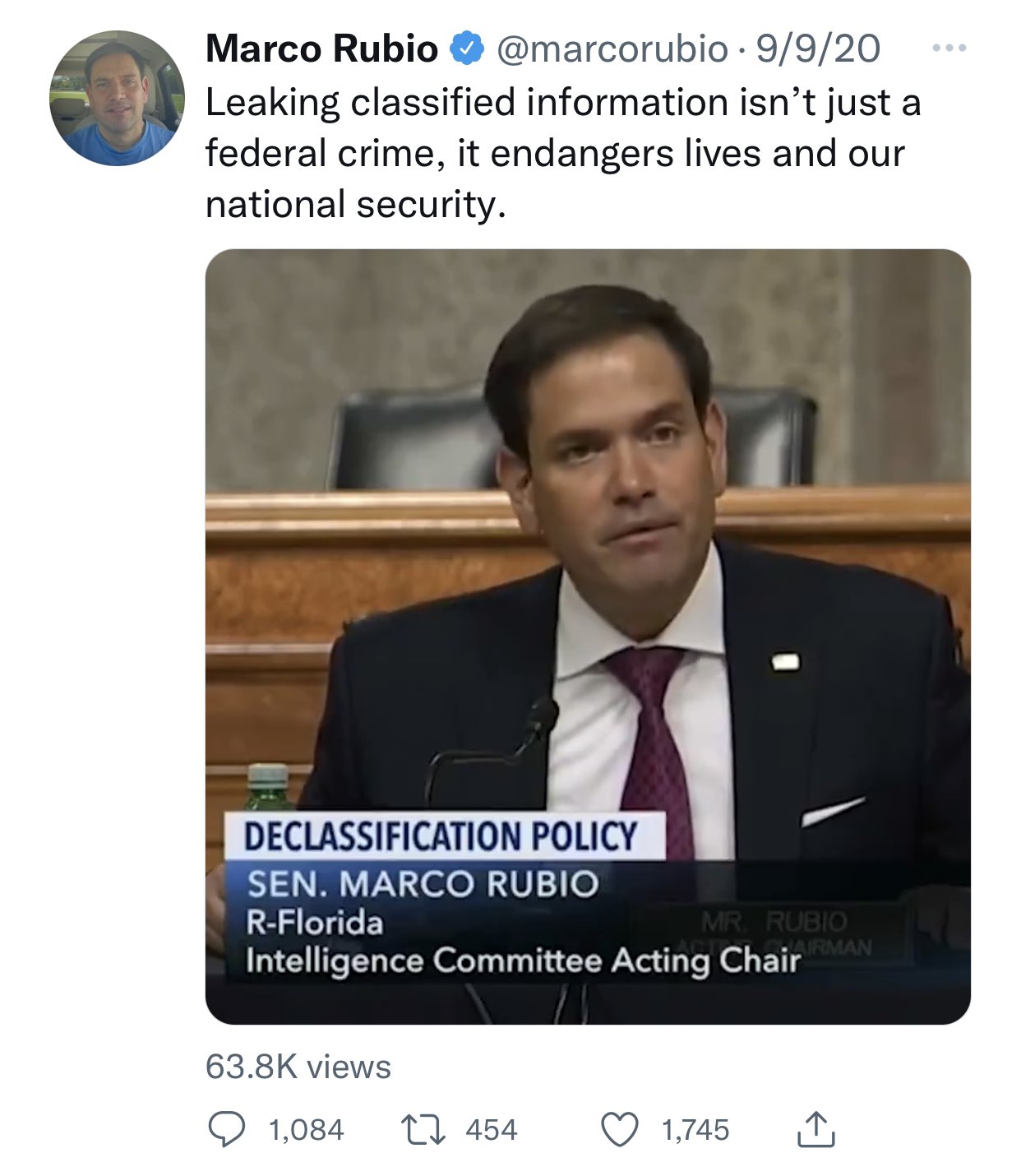This screenshot has height=1176, width=1021.
Task: Click the 9/9/20 tweet date
Action: click(x=817, y=49)
